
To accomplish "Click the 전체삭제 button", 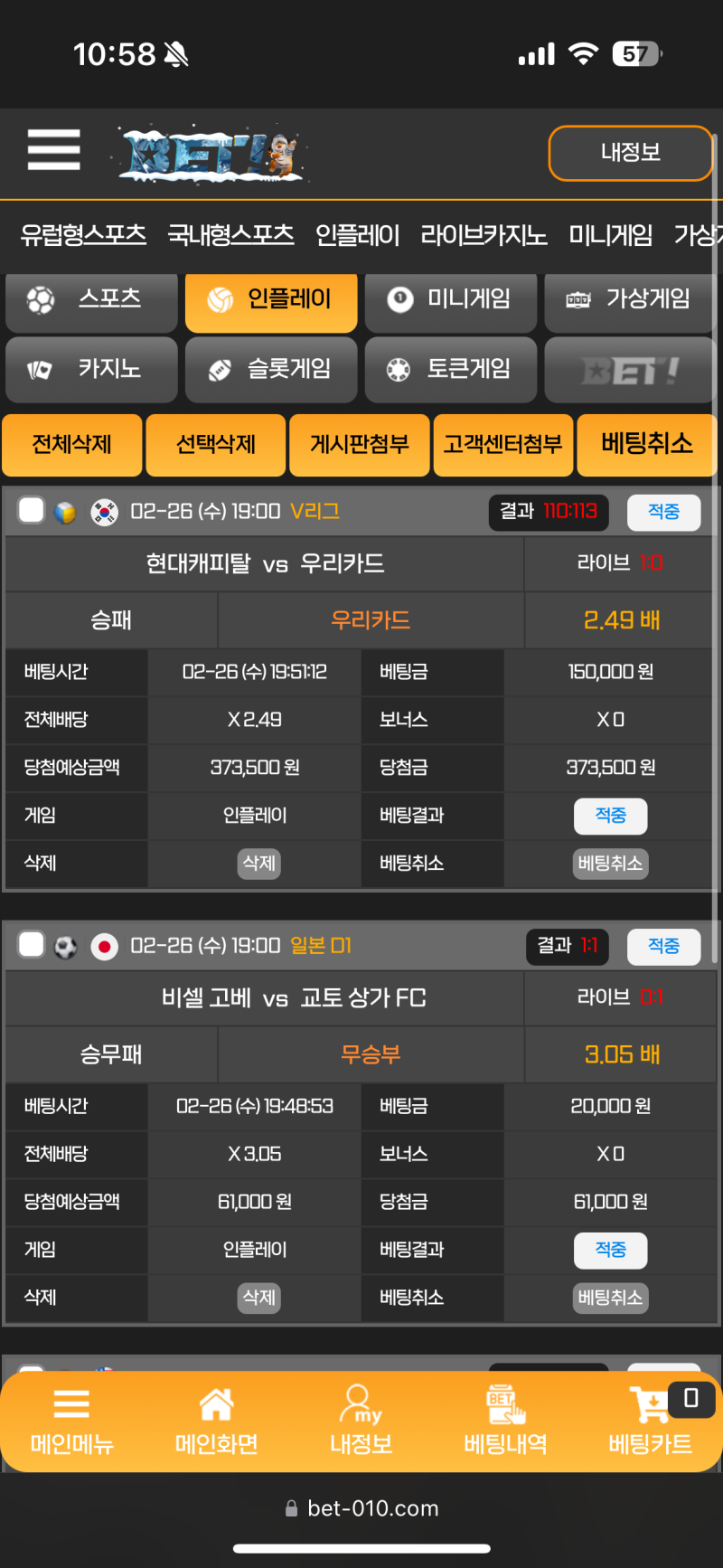I will pos(71,444).
